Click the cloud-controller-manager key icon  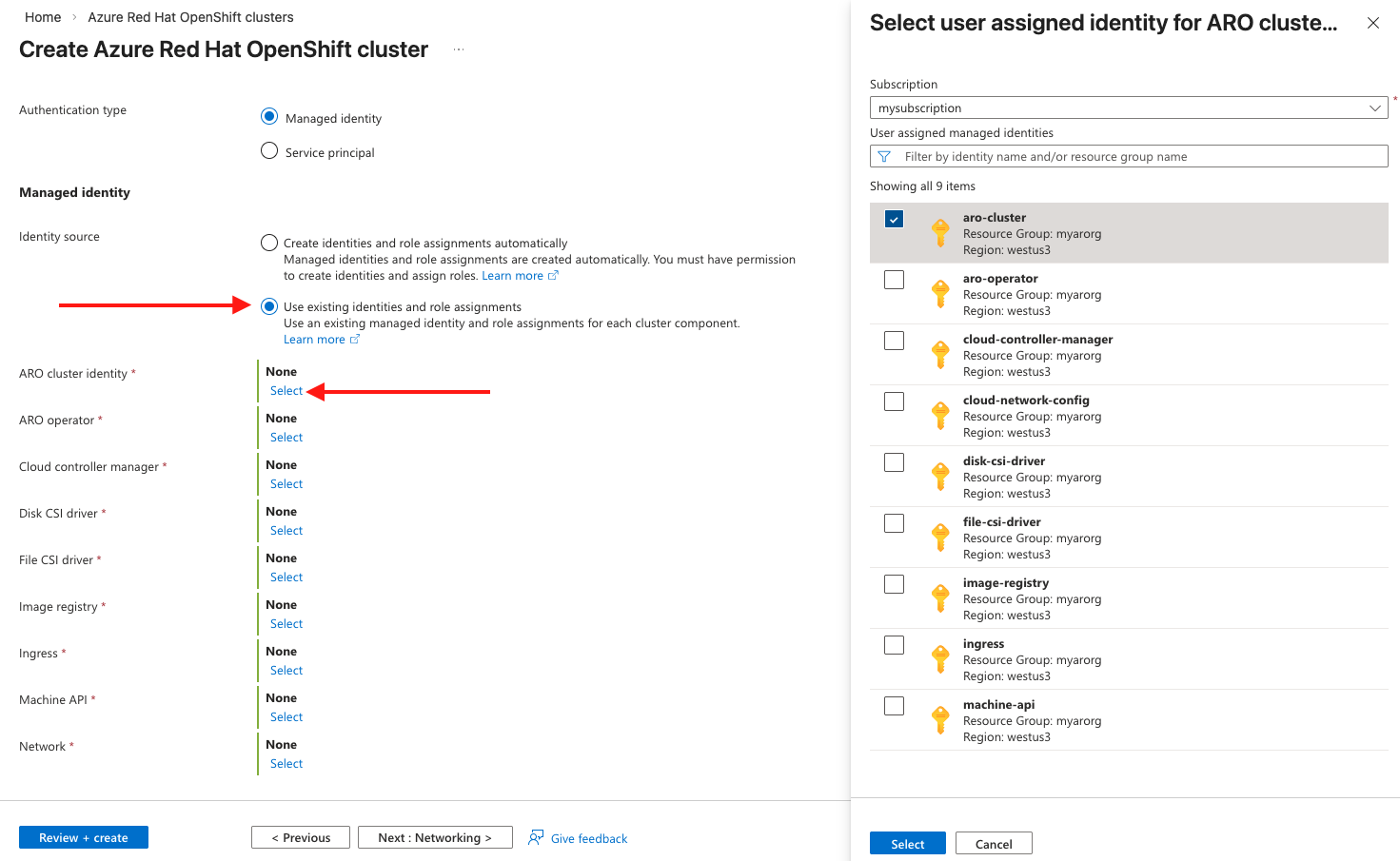pyautogui.click(x=940, y=355)
